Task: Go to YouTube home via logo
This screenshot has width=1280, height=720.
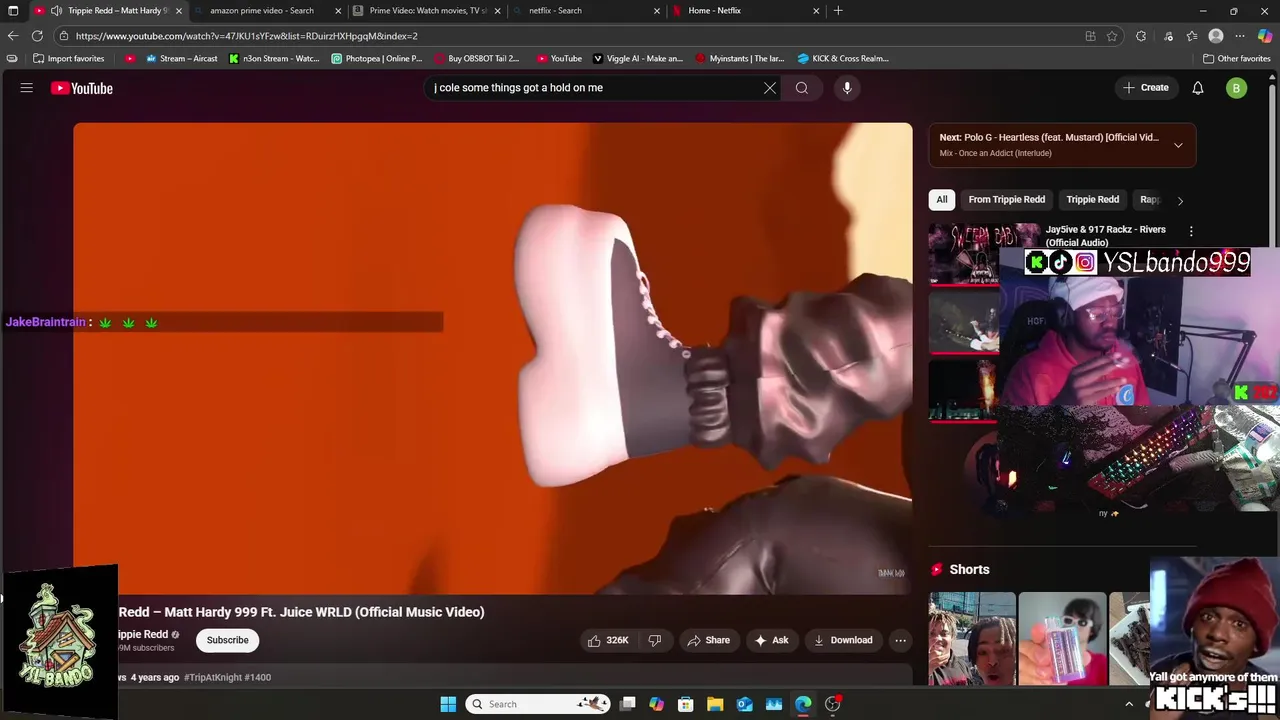Action: click(x=82, y=88)
